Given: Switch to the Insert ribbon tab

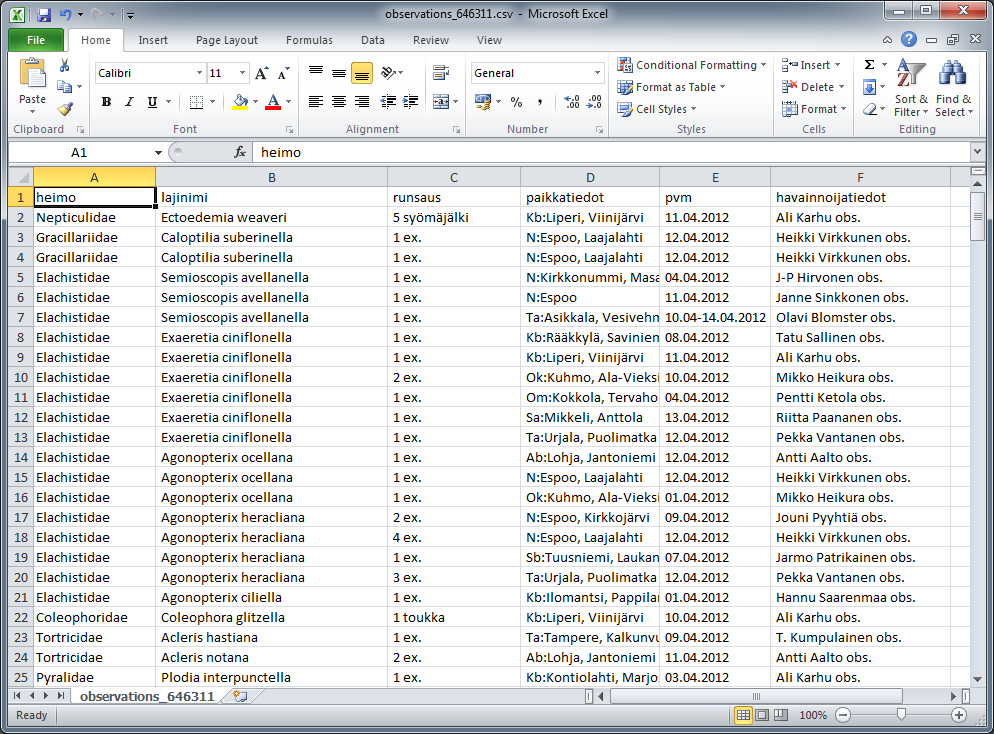Looking at the screenshot, I should 153,40.
